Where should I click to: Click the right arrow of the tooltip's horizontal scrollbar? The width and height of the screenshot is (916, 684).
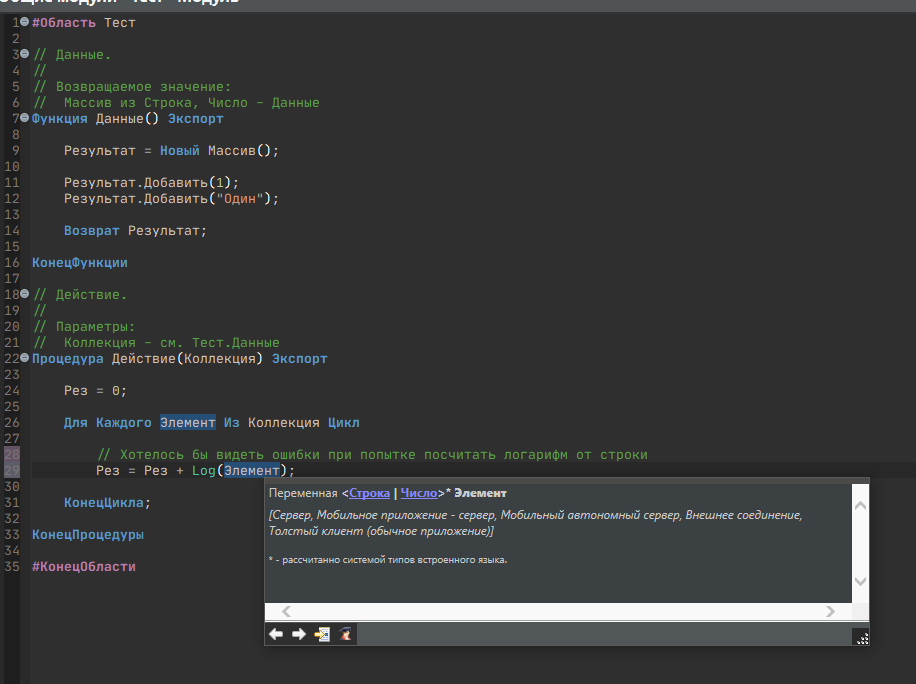[x=830, y=612]
